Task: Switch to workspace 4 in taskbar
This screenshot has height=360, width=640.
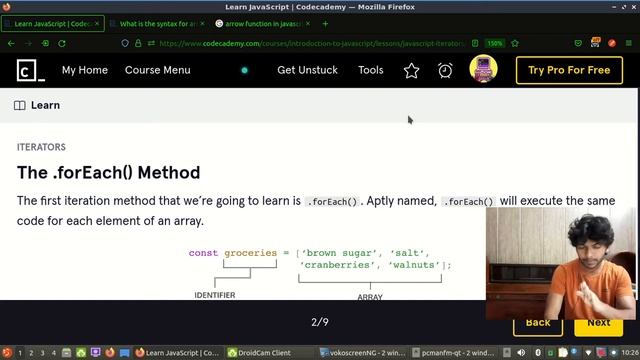Action: [x=54, y=353]
